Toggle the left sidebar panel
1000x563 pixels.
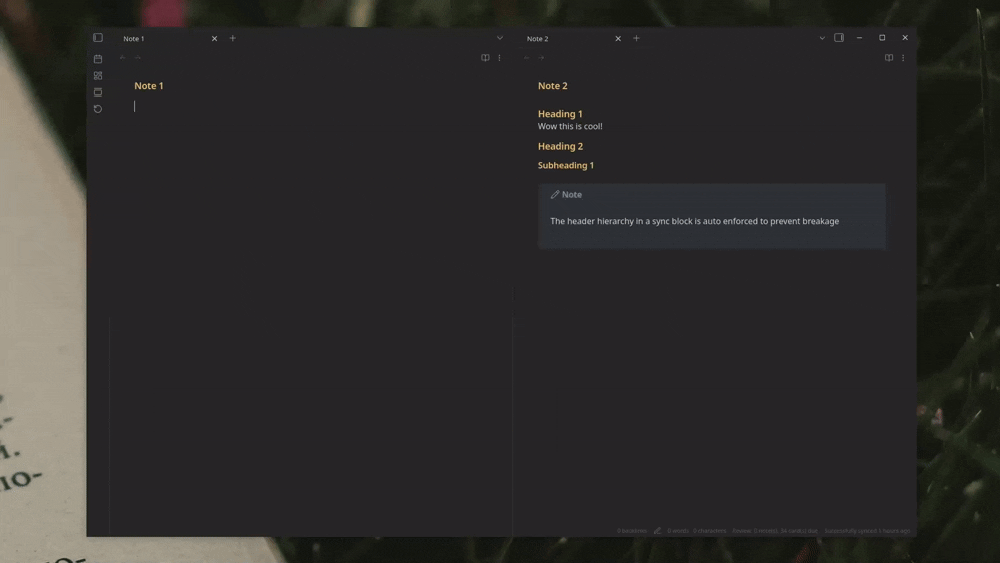pyautogui.click(x=98, y=38)
